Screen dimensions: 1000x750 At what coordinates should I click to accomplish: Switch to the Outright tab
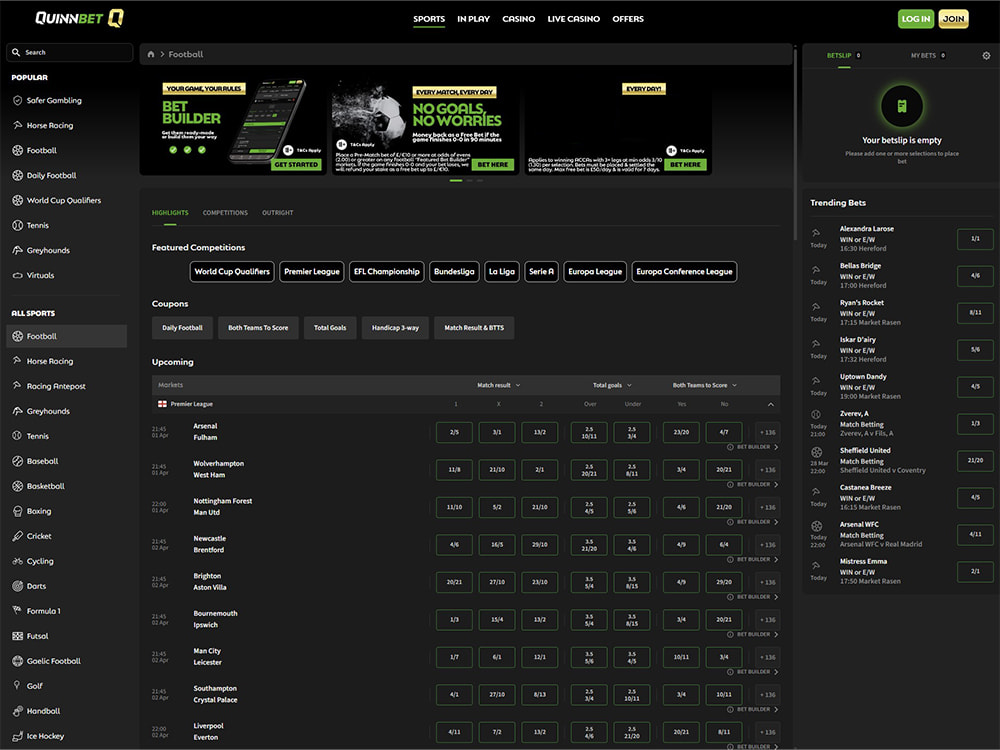(x=277, y=213)
